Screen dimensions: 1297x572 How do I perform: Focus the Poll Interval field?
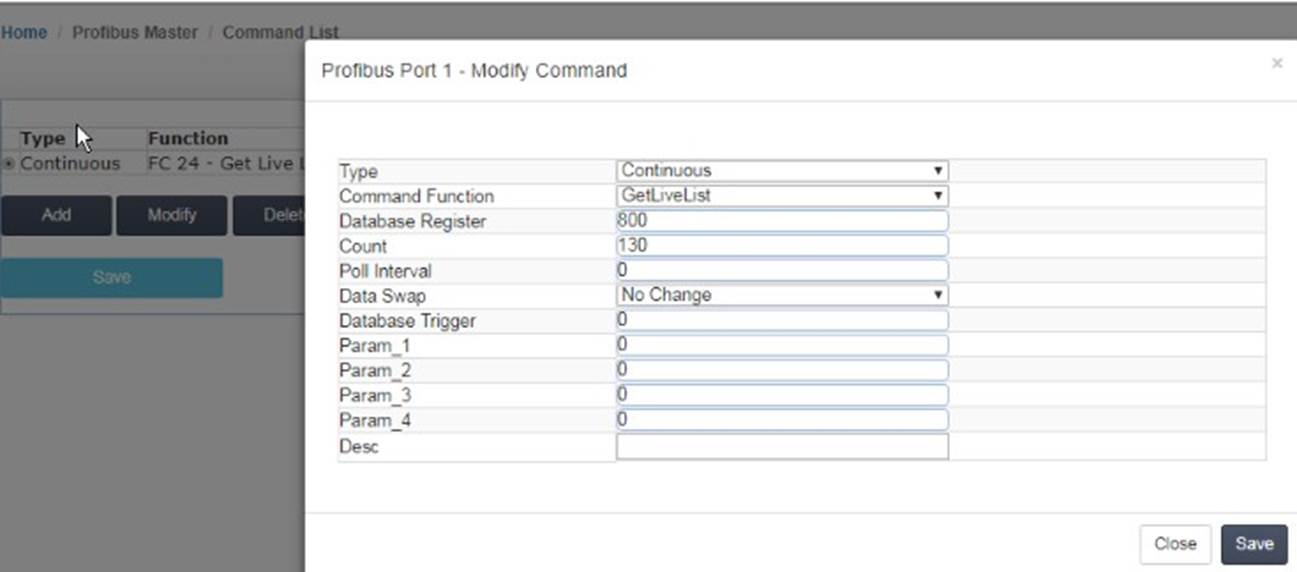(x=782, y=270)
